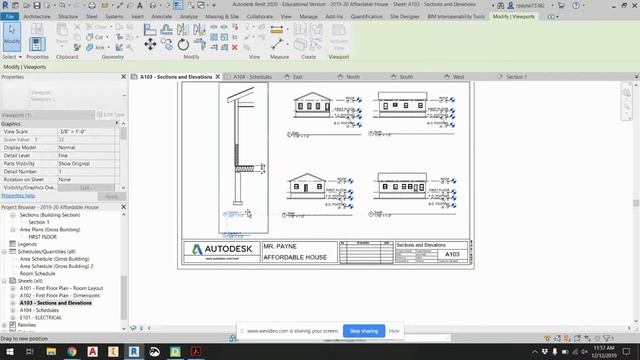Screen dimensions: 640x360
Task: Collapse the Sheets (all) node
Action: [4, 281]
